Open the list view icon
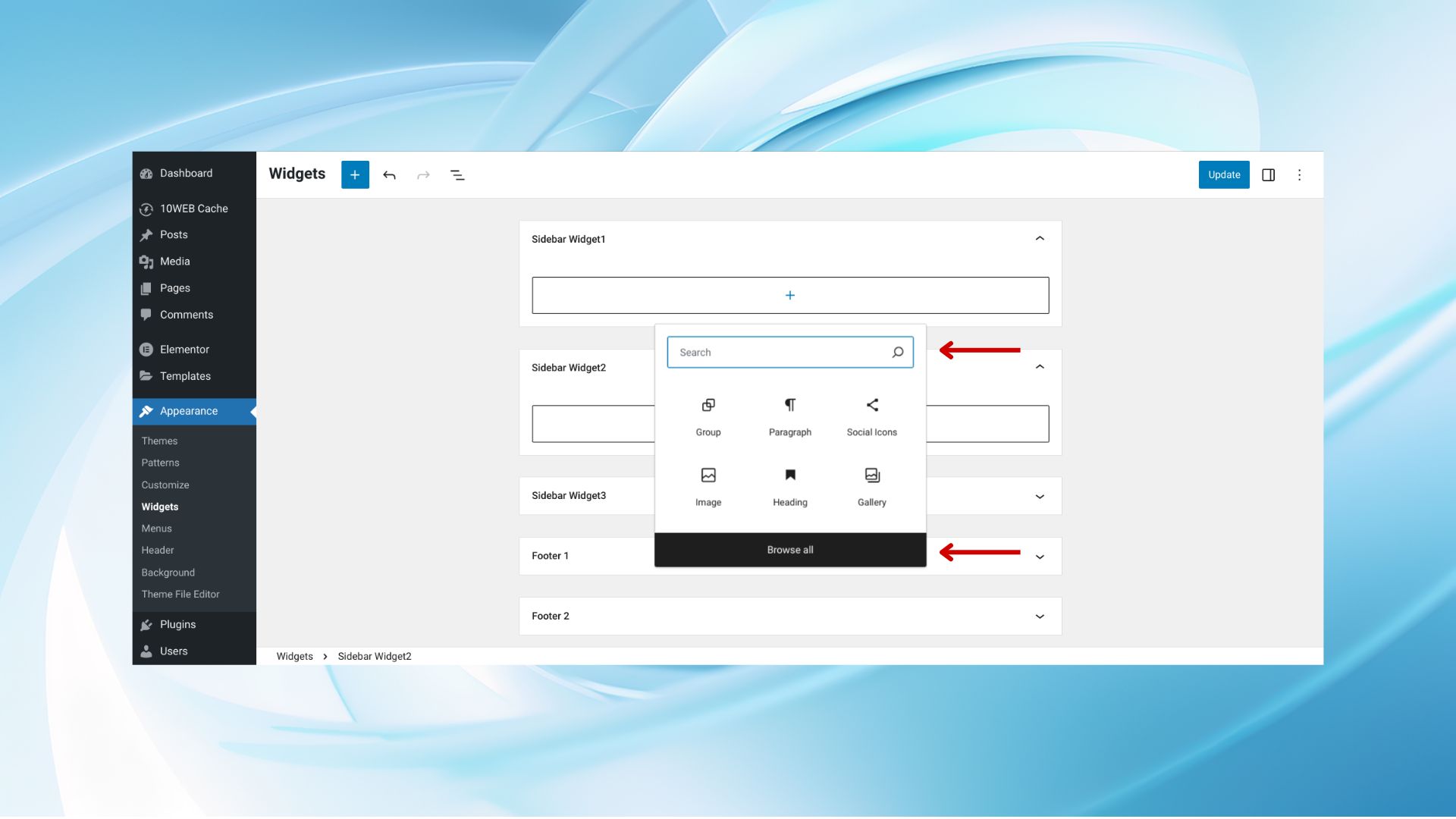 point(457,175)
